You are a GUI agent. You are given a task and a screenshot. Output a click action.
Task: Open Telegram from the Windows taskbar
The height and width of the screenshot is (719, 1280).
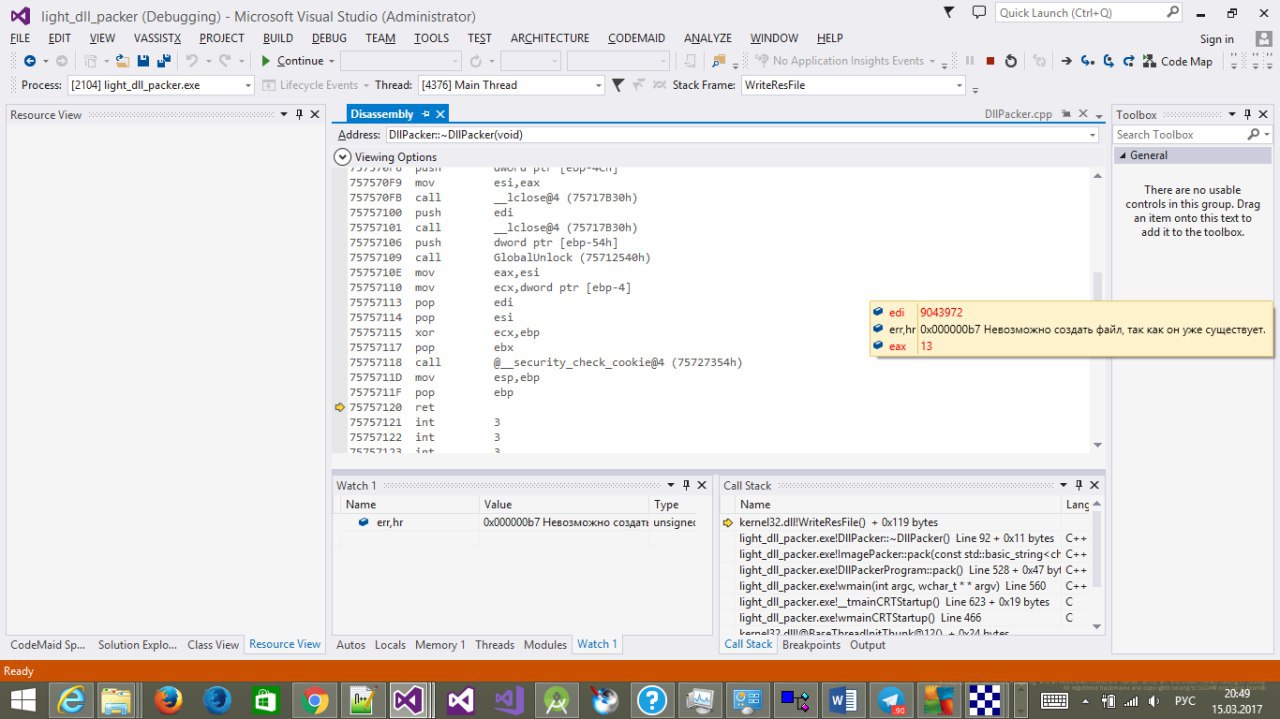pyautogui.click(x=891, y=700)
